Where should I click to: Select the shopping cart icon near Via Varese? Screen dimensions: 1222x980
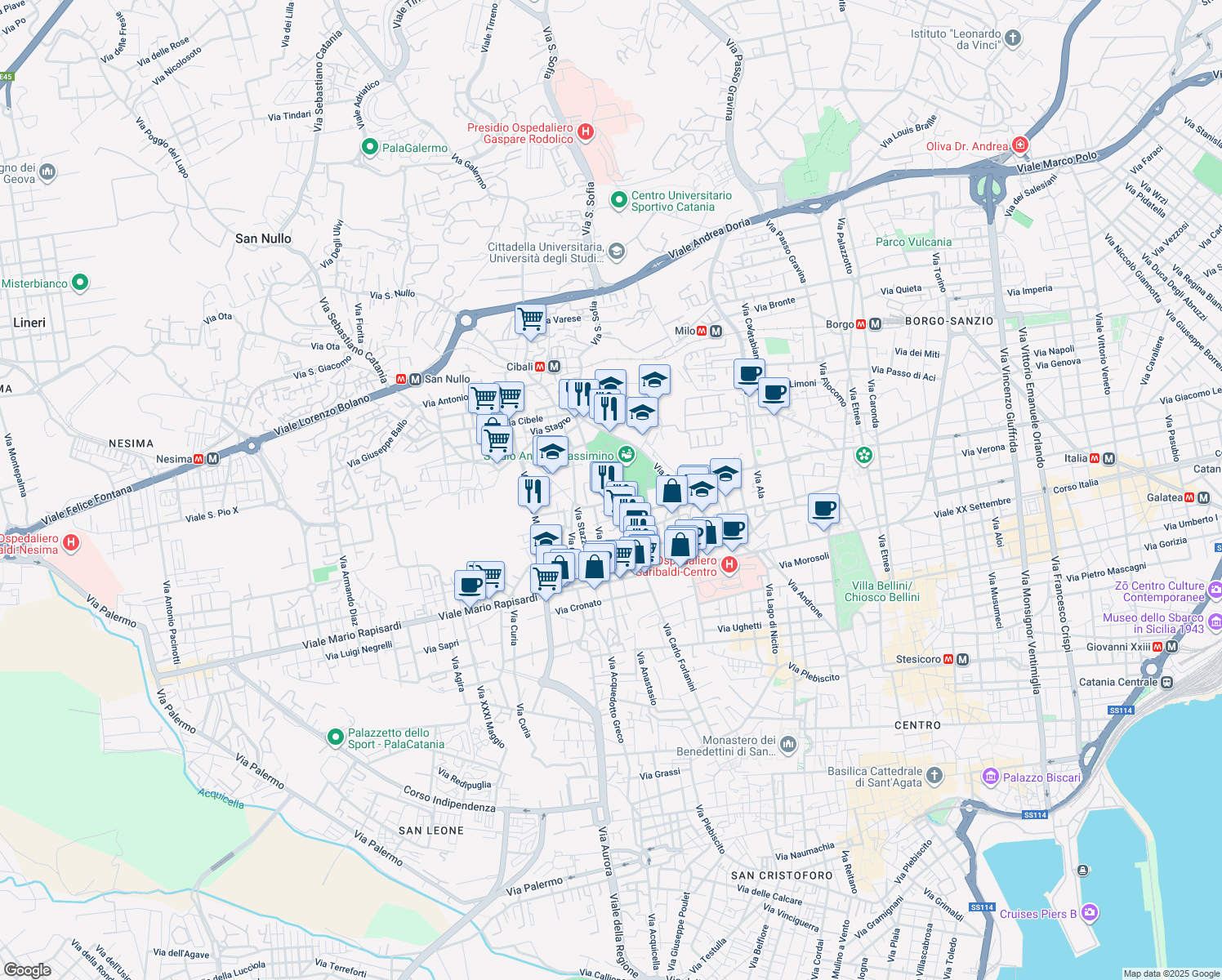(529, 320)
